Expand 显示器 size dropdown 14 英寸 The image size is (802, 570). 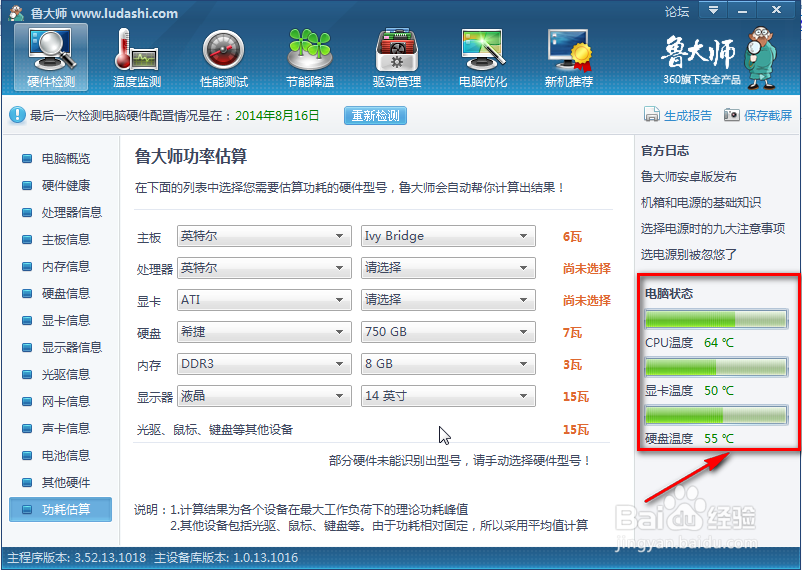point(448,396)
